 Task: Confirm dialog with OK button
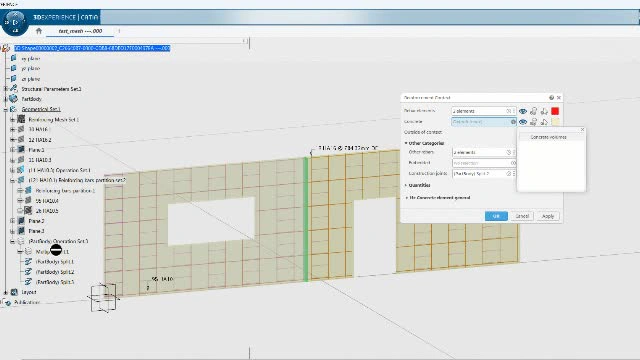tap(496, 216)
